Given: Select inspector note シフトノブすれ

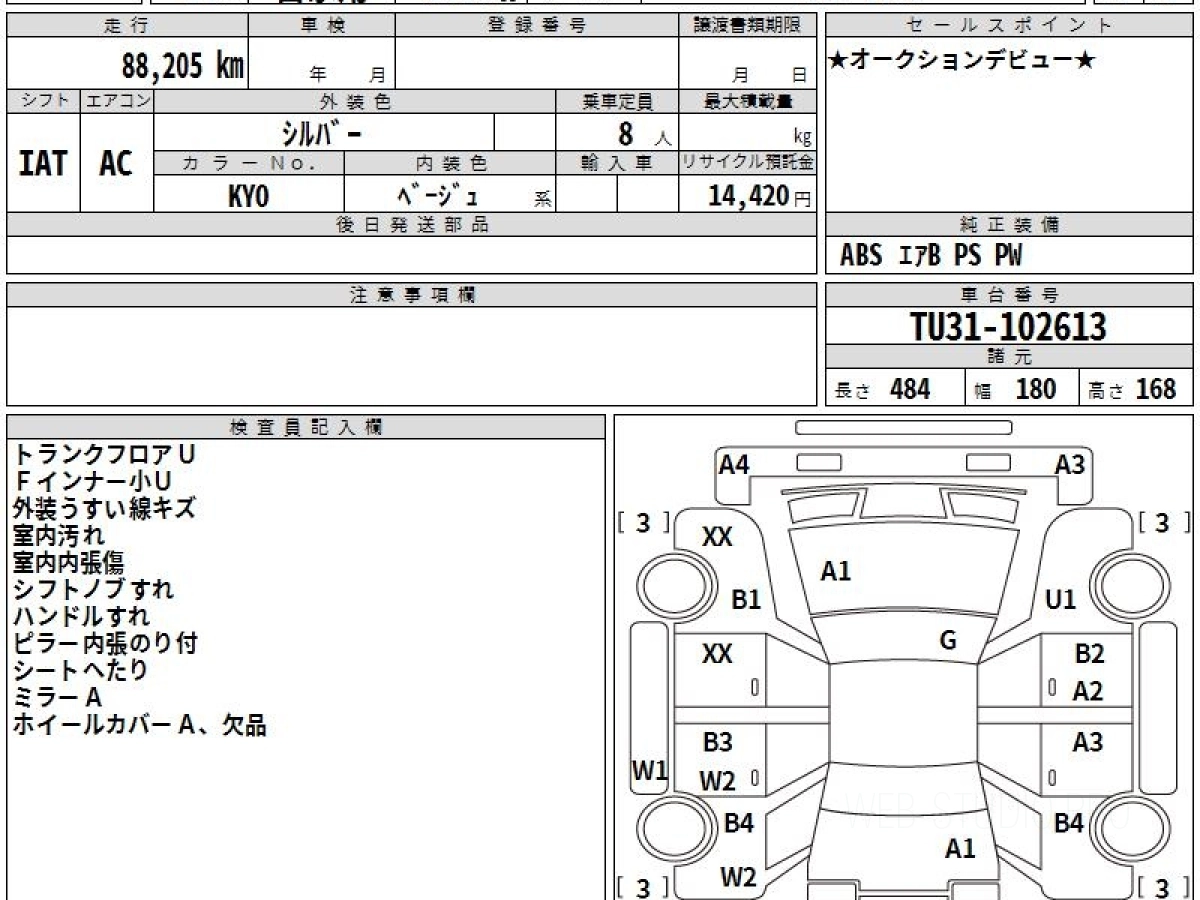Looking at the screenshot, I should tap(93, 589).
